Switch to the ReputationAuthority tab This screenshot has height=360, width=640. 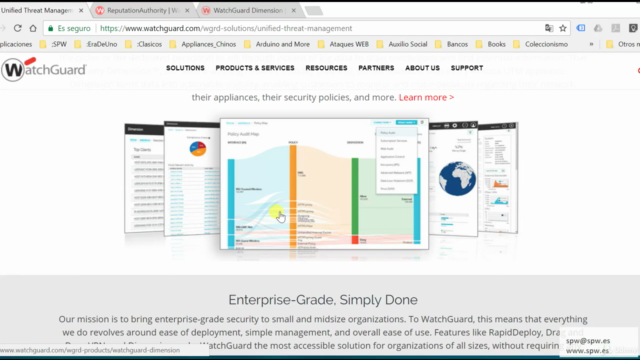pos(142,11)
